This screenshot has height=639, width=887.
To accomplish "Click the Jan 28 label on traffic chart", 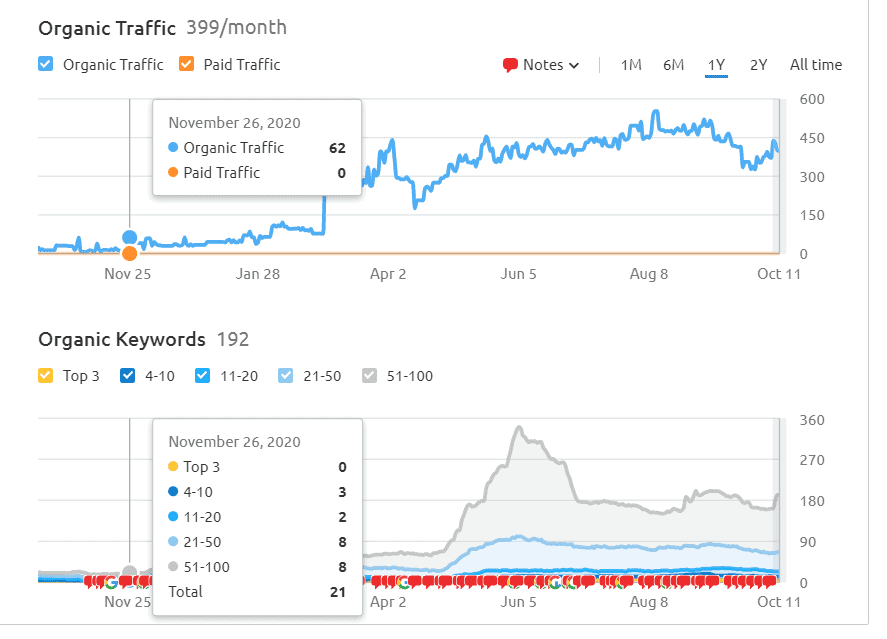I will click(257, 274).
